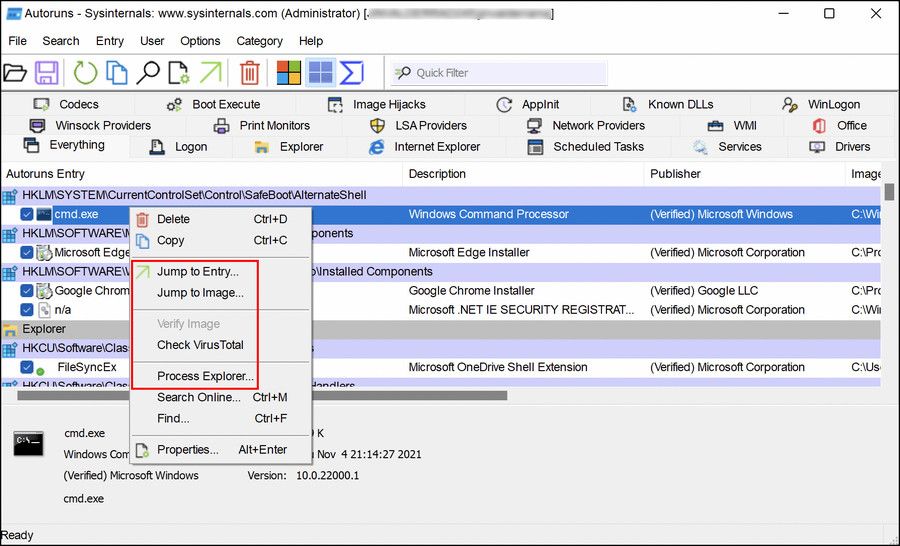Switch to the LSA Providers tab
The height and width of the screenshot is (546, 900).
coord(418,126)
